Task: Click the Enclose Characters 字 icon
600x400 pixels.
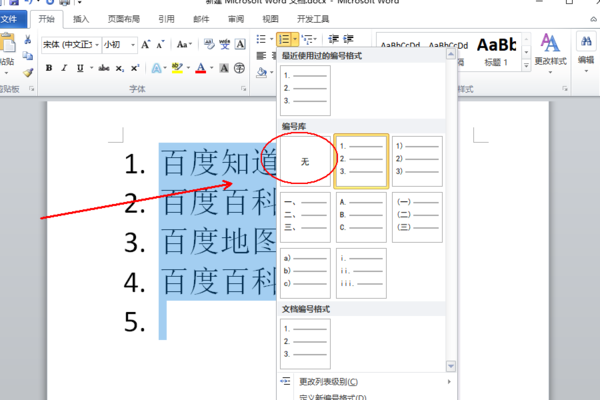Action: tap(240, 68)
